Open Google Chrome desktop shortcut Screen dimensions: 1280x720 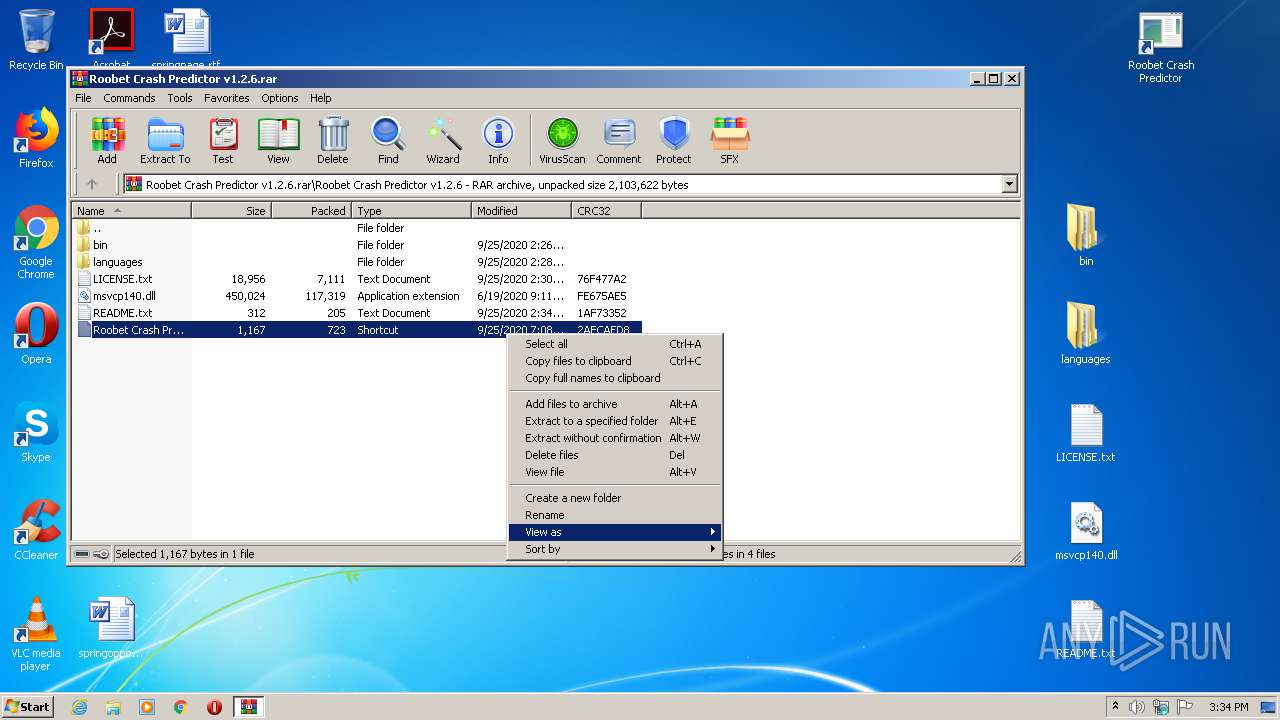pos(36,243)
